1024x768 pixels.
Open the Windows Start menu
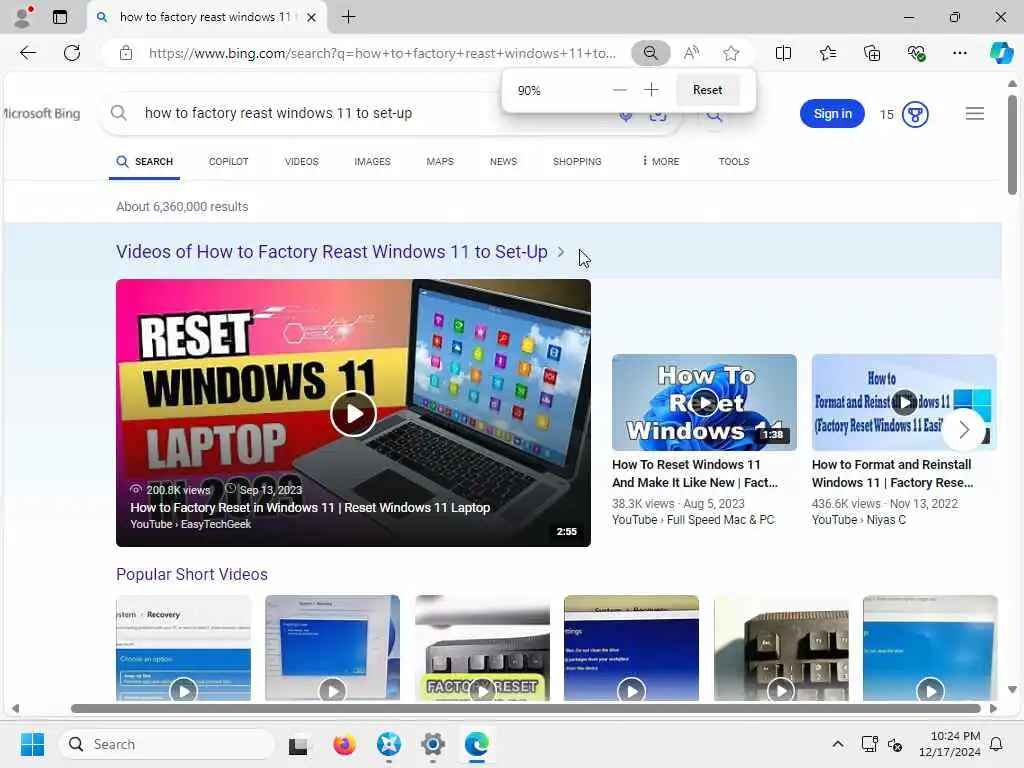pyautogui.click(x=32, y=744)
